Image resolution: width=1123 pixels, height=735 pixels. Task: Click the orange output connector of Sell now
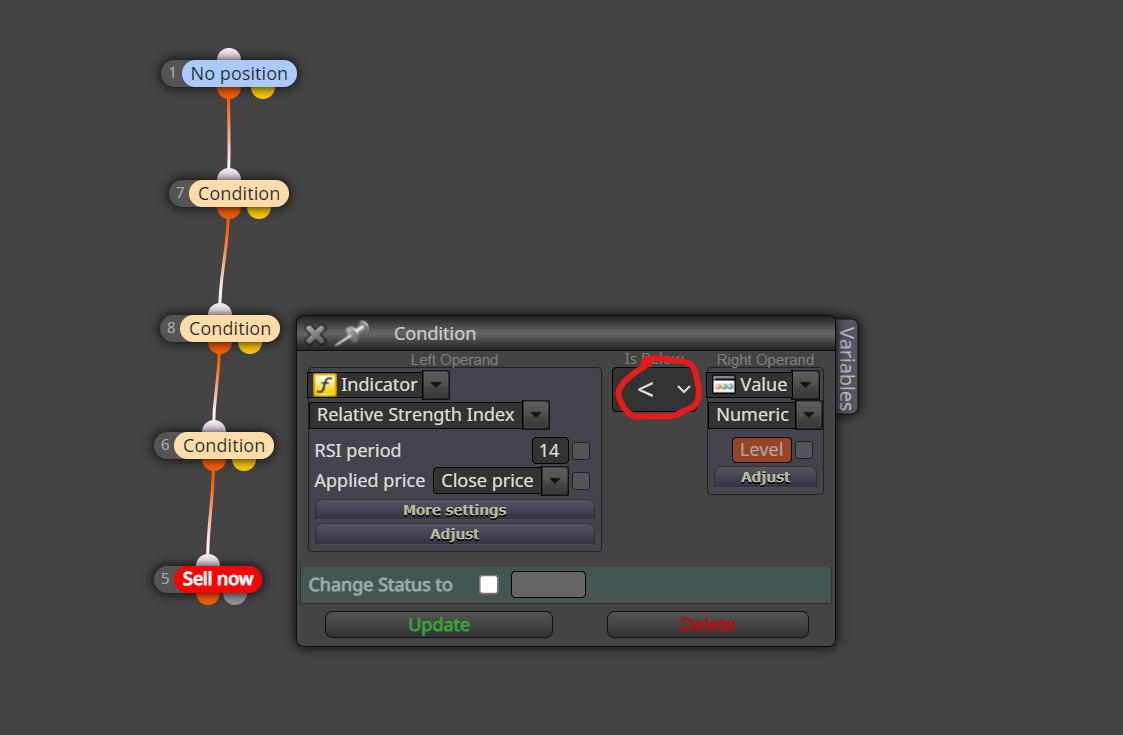pyautogui.click(x=208, y=597)
